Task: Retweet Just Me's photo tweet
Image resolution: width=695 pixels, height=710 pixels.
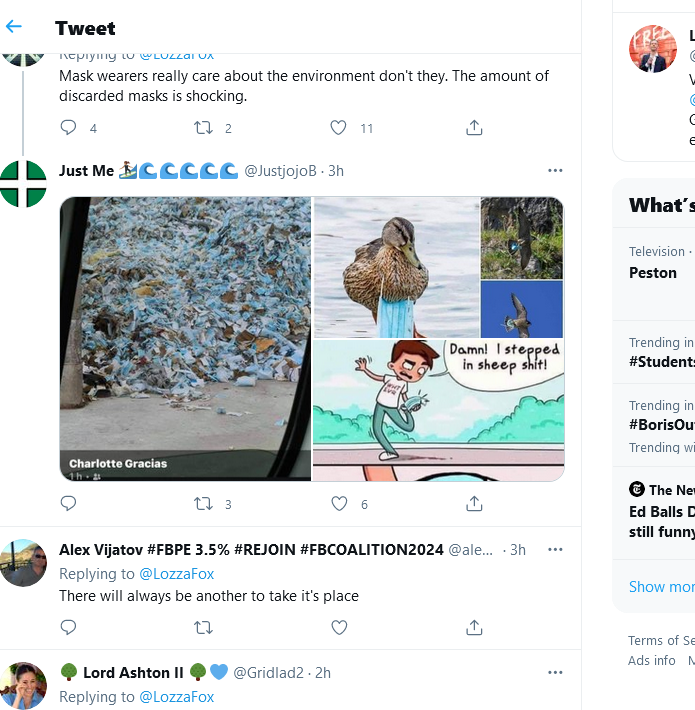Action: point(203,504)
